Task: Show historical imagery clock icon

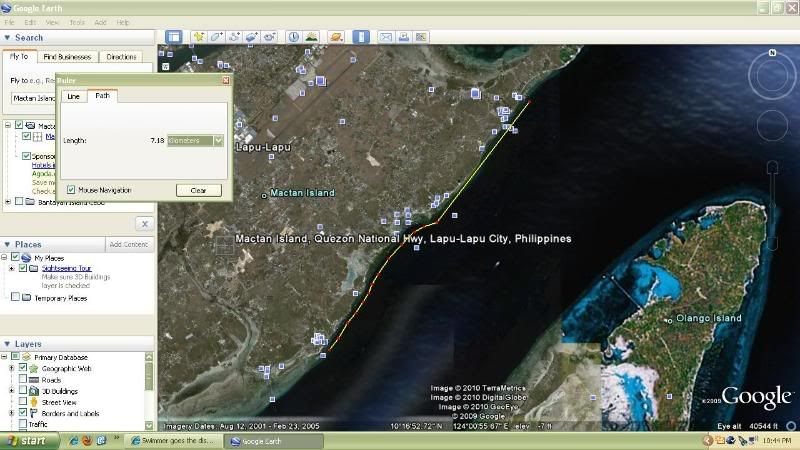Action: [x=293, y=37]
